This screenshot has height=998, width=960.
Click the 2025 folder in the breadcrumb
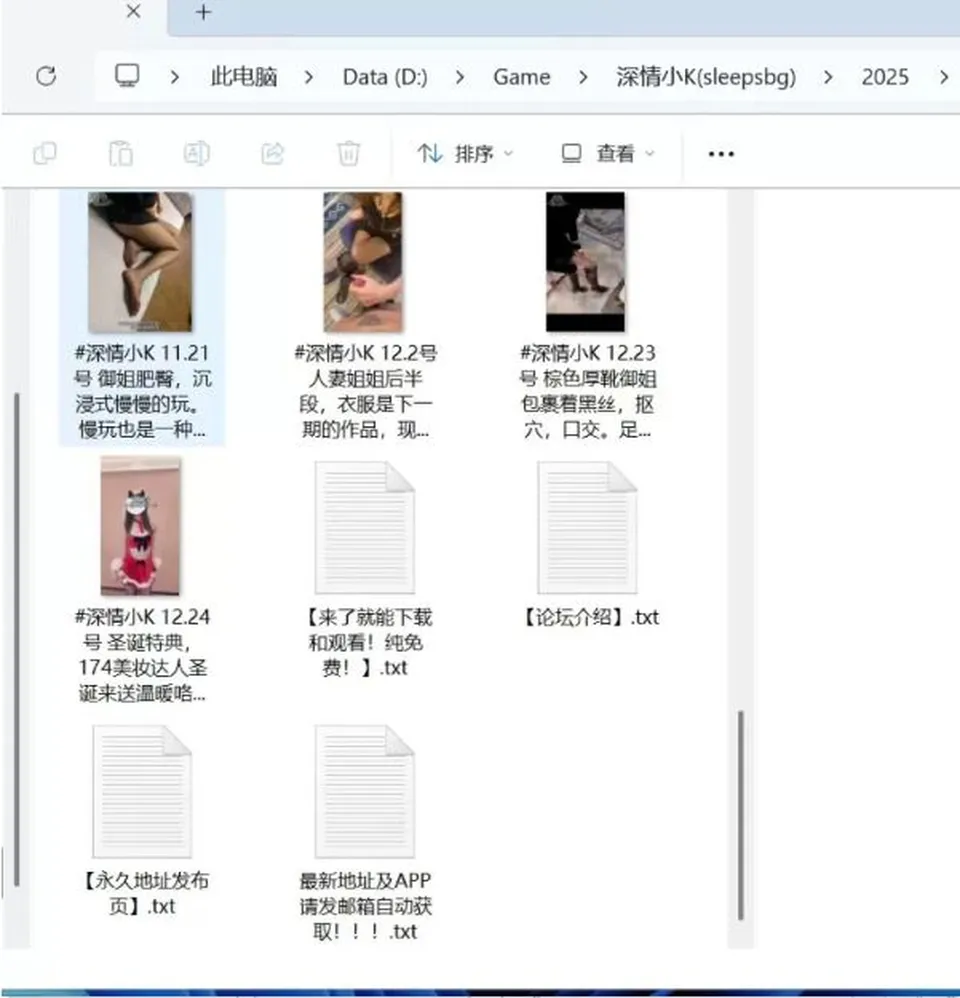885,77
